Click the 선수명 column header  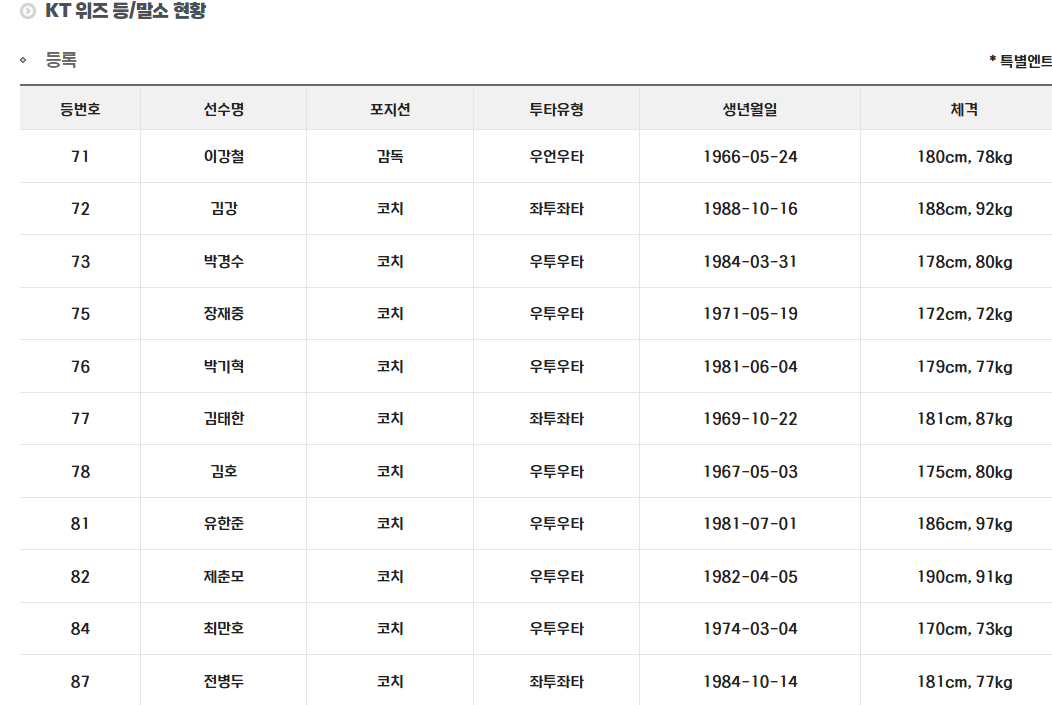(x=223, y=109)
